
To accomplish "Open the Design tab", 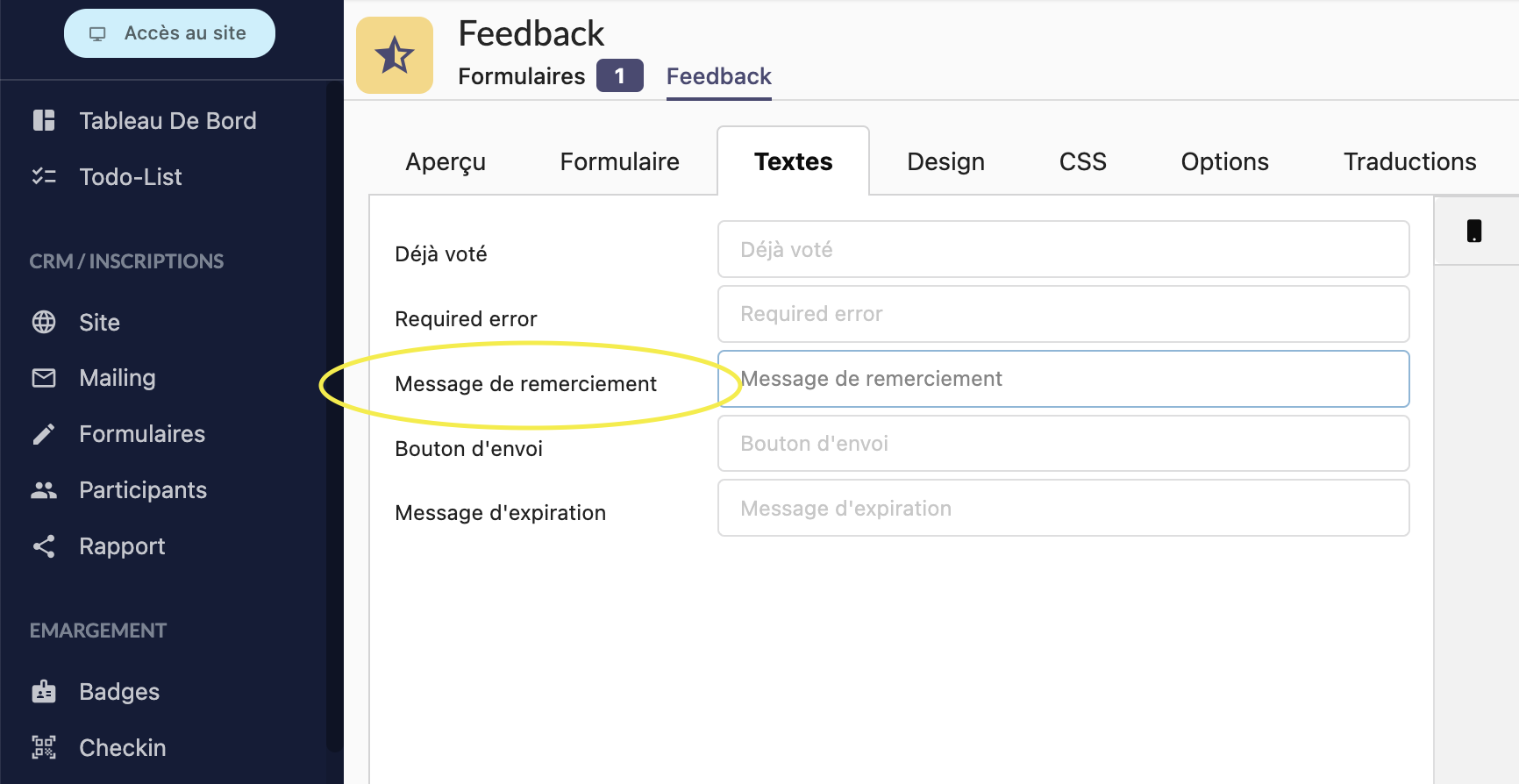I will (x=945, y=162).
